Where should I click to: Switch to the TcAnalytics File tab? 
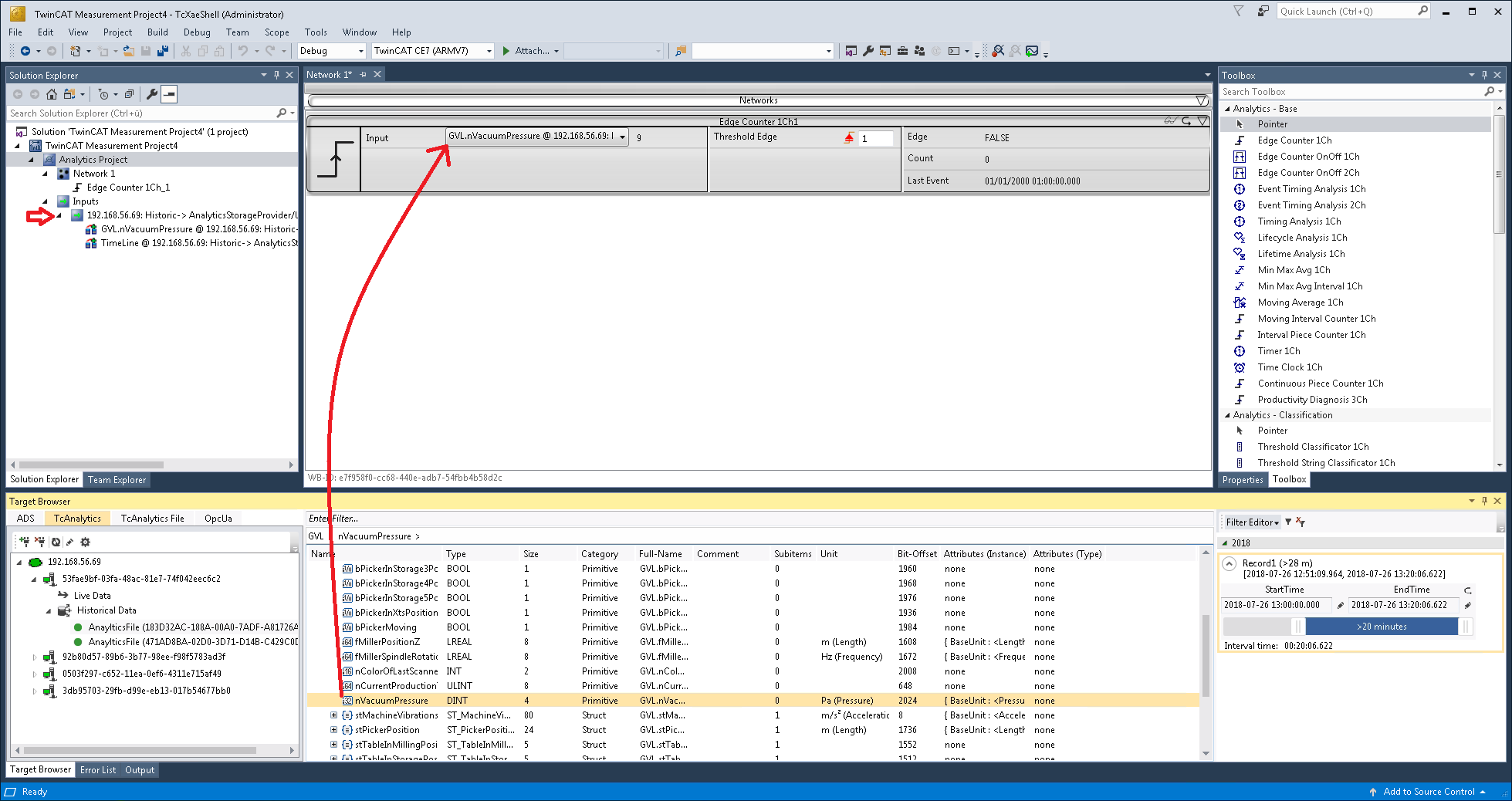pos(152,519)
